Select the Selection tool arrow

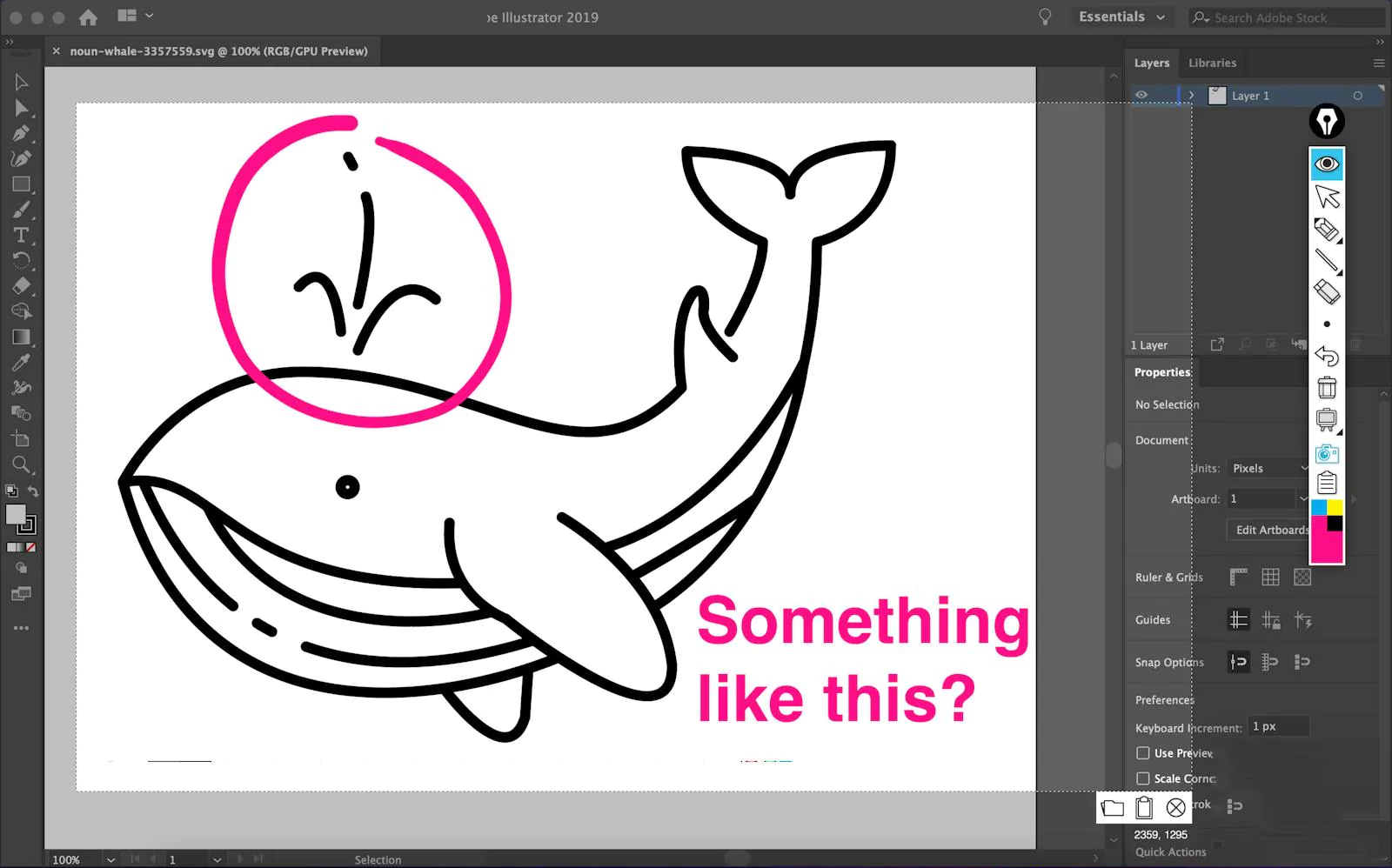[x=22, y=83]
